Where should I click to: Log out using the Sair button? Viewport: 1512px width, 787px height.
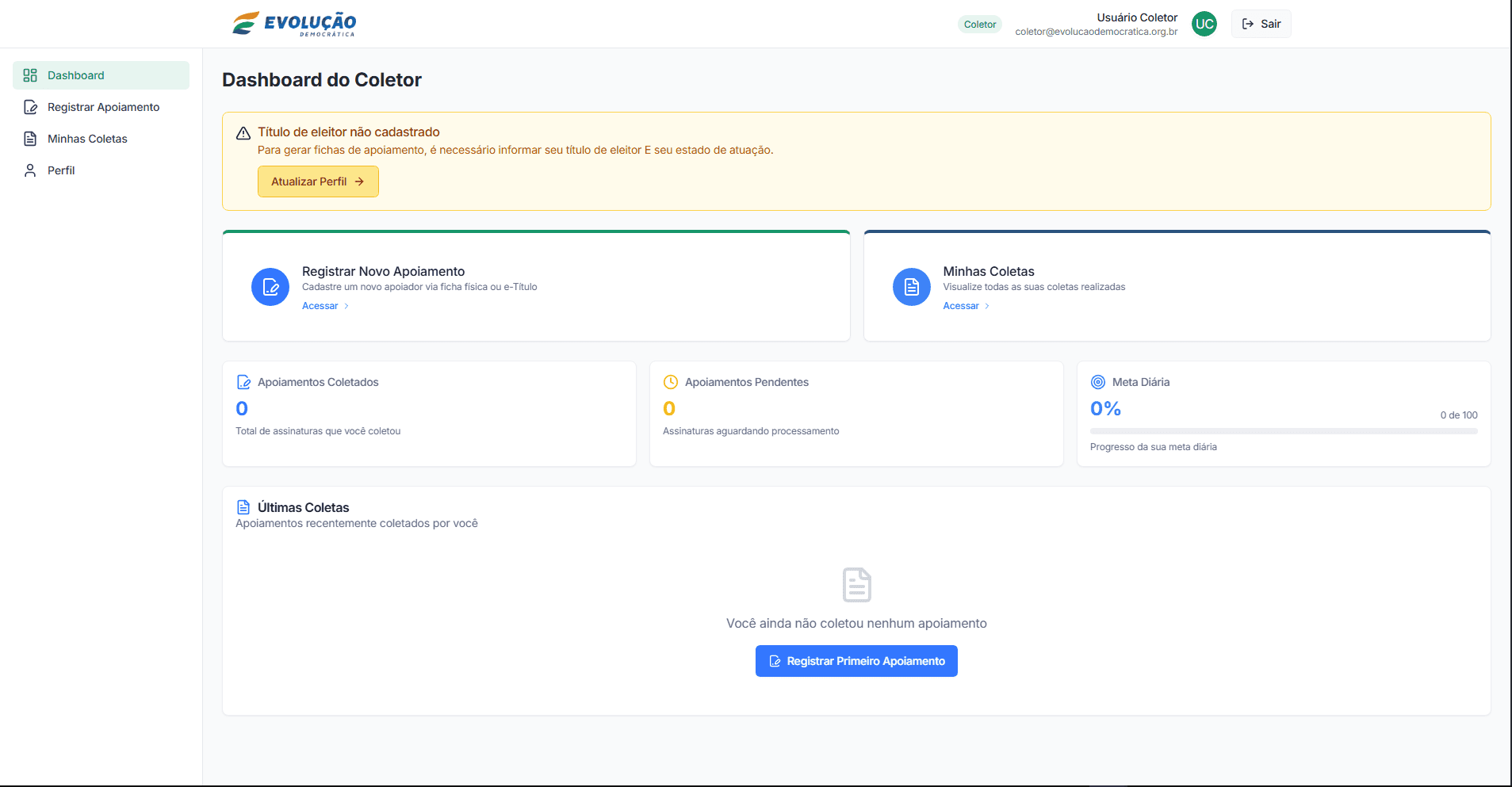click(1261, 24)
